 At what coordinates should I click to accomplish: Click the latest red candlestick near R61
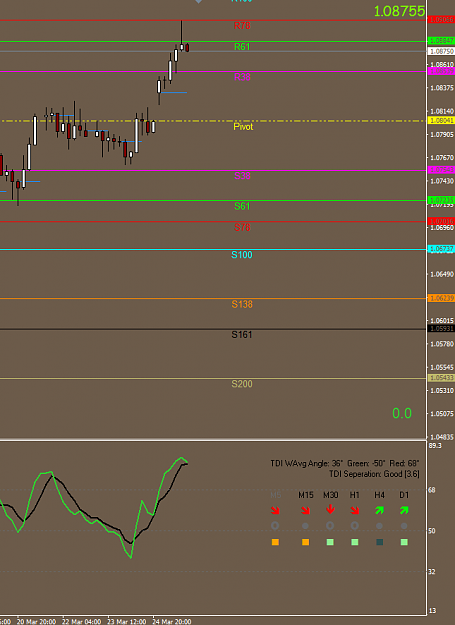pyautogui.click(x=187, y=47)
